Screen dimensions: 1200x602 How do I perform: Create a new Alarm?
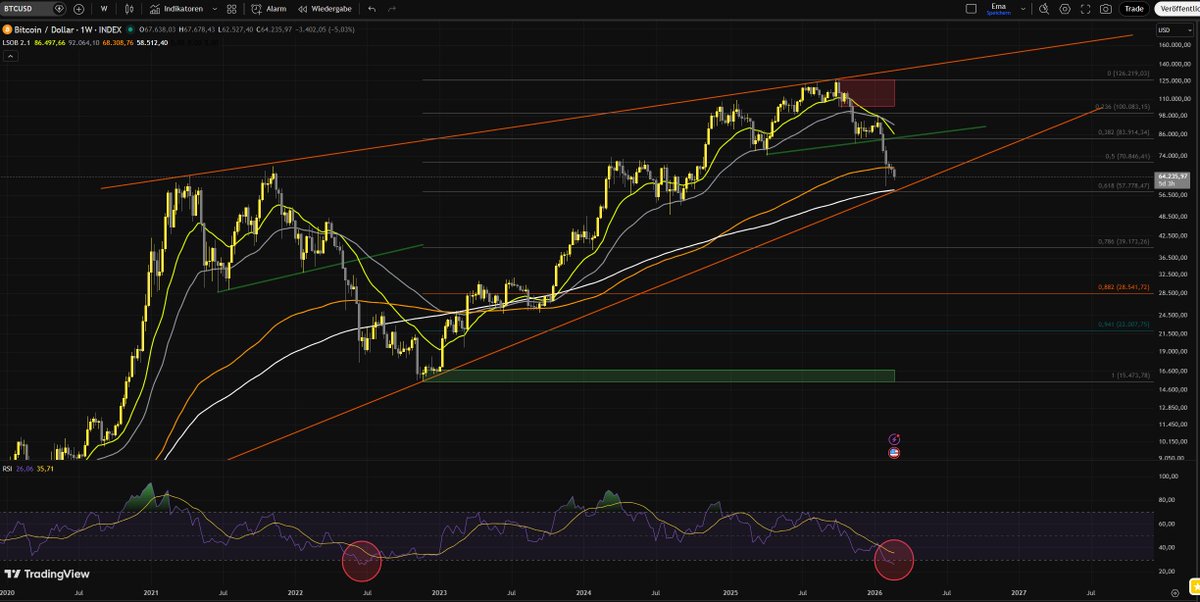269,8
